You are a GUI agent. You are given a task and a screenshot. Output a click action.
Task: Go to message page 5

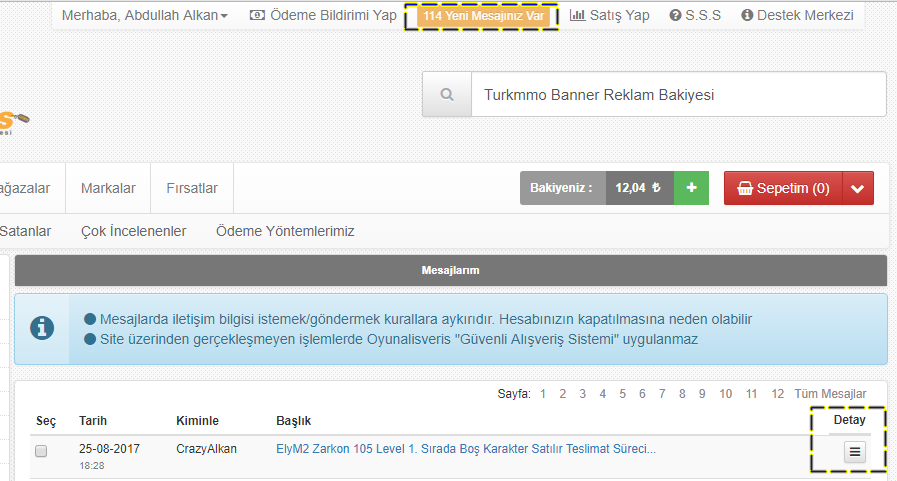click(622, 394)
